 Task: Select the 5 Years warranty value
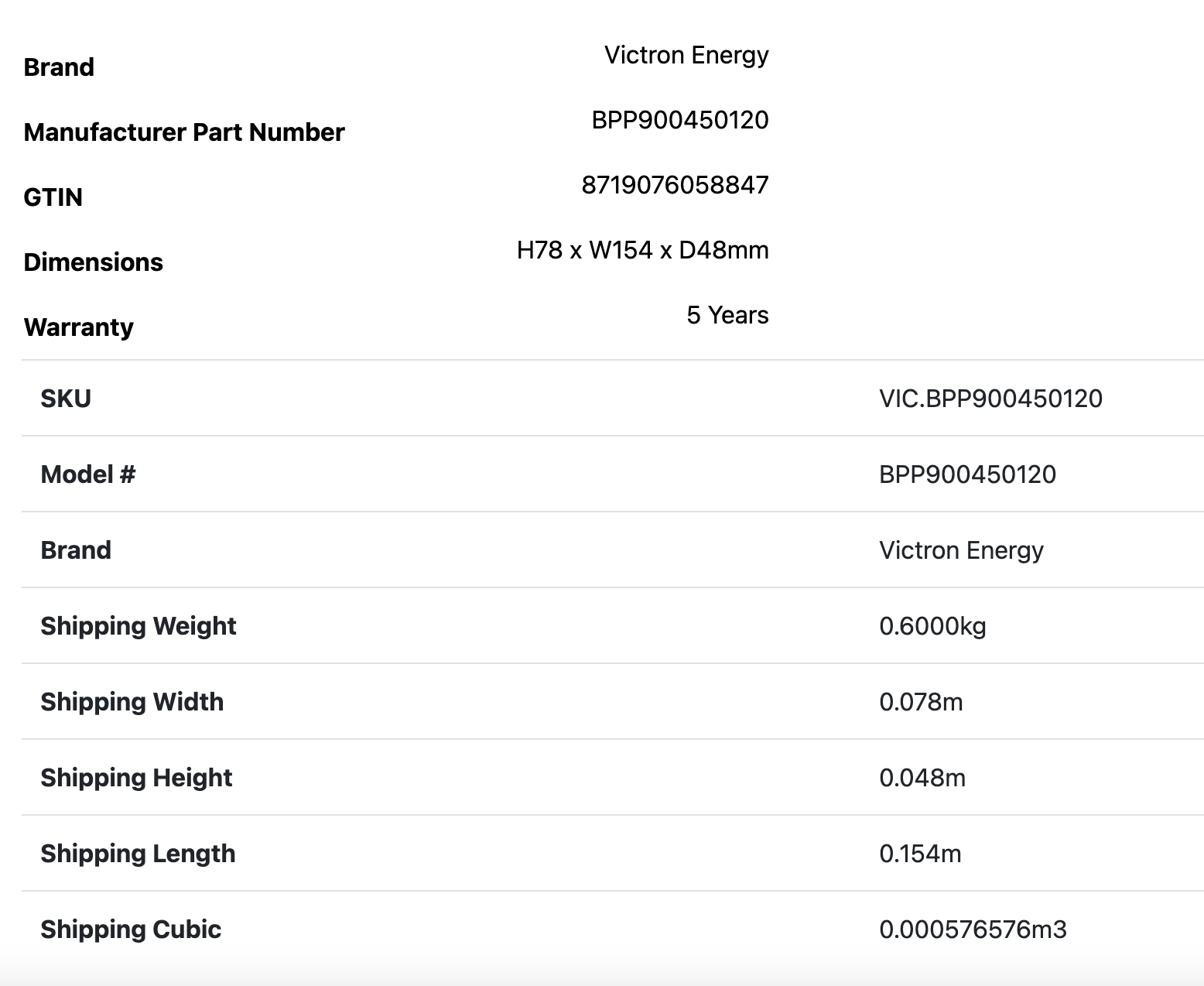[x=727, y=315]
